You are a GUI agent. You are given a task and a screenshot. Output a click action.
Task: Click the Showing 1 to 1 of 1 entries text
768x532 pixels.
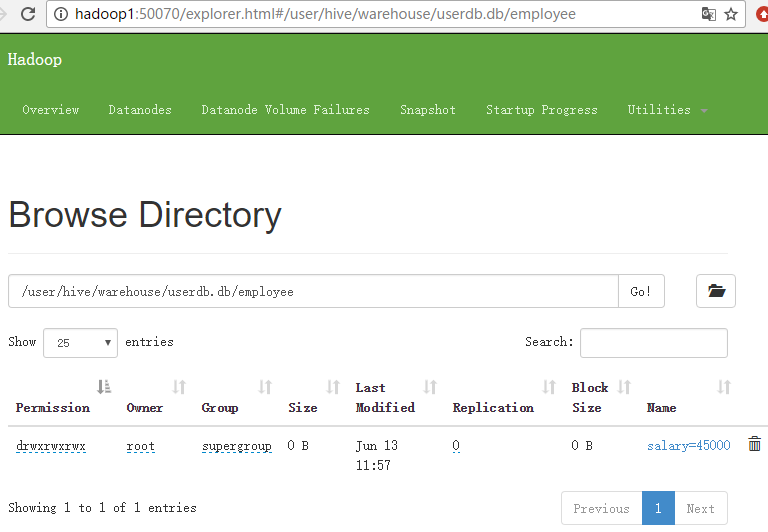point(102,508)
